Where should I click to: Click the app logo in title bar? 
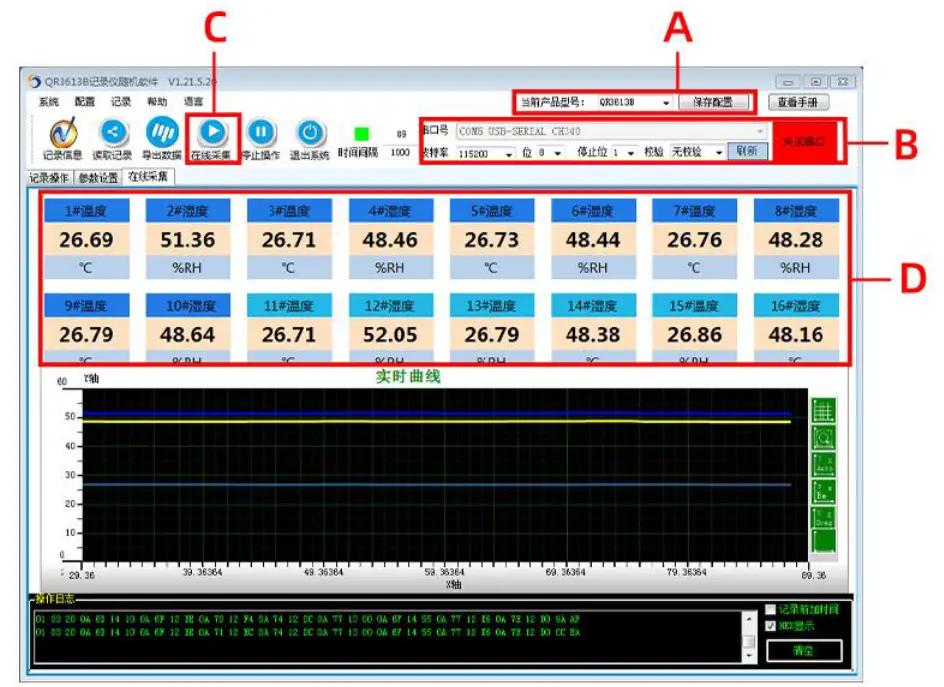[34, 82]
